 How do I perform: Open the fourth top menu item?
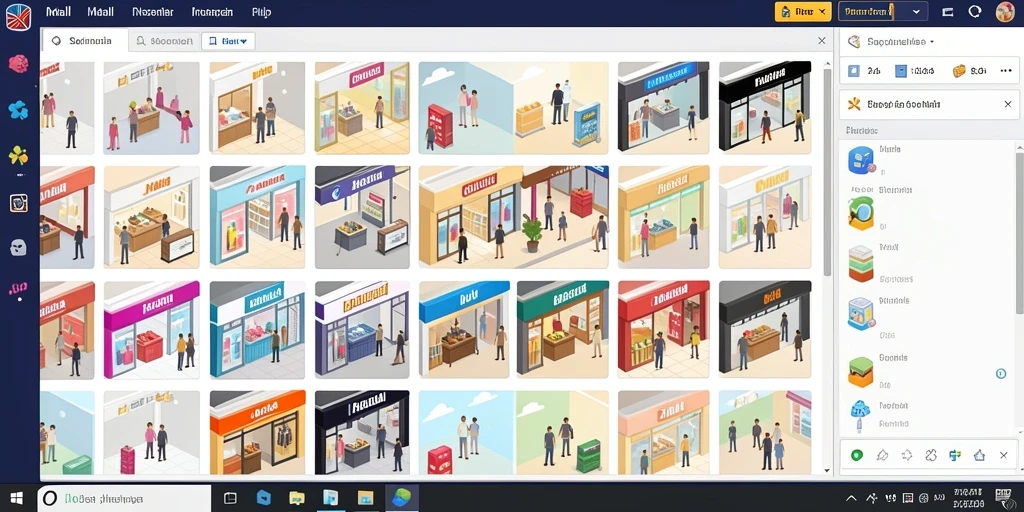(x=213, y=12)
